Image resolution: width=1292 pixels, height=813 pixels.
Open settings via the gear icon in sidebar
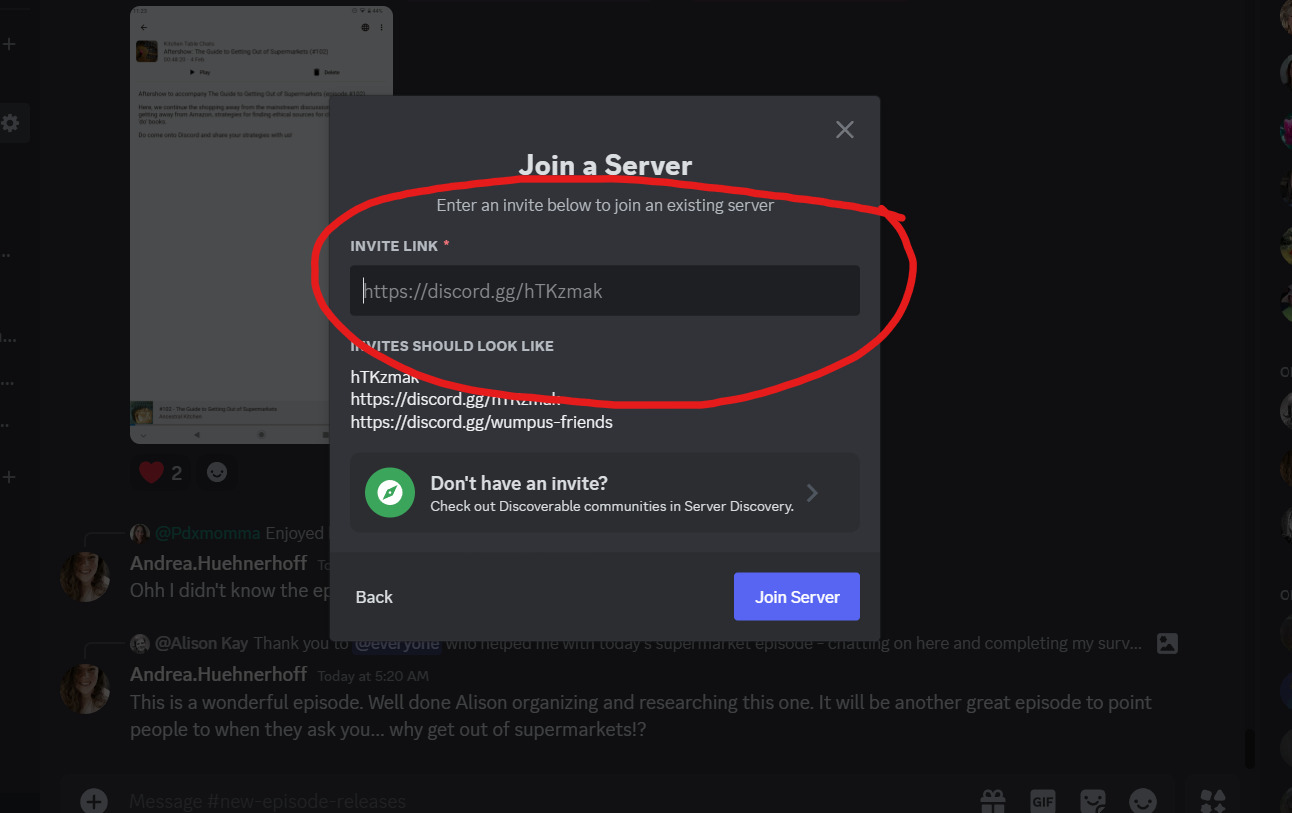pyautogui.click(x=10, y=123)
